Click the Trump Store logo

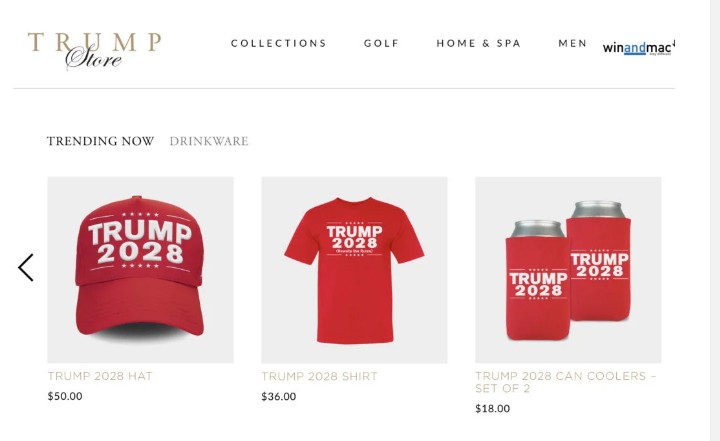pyautogui.click(x=95, y=51)
